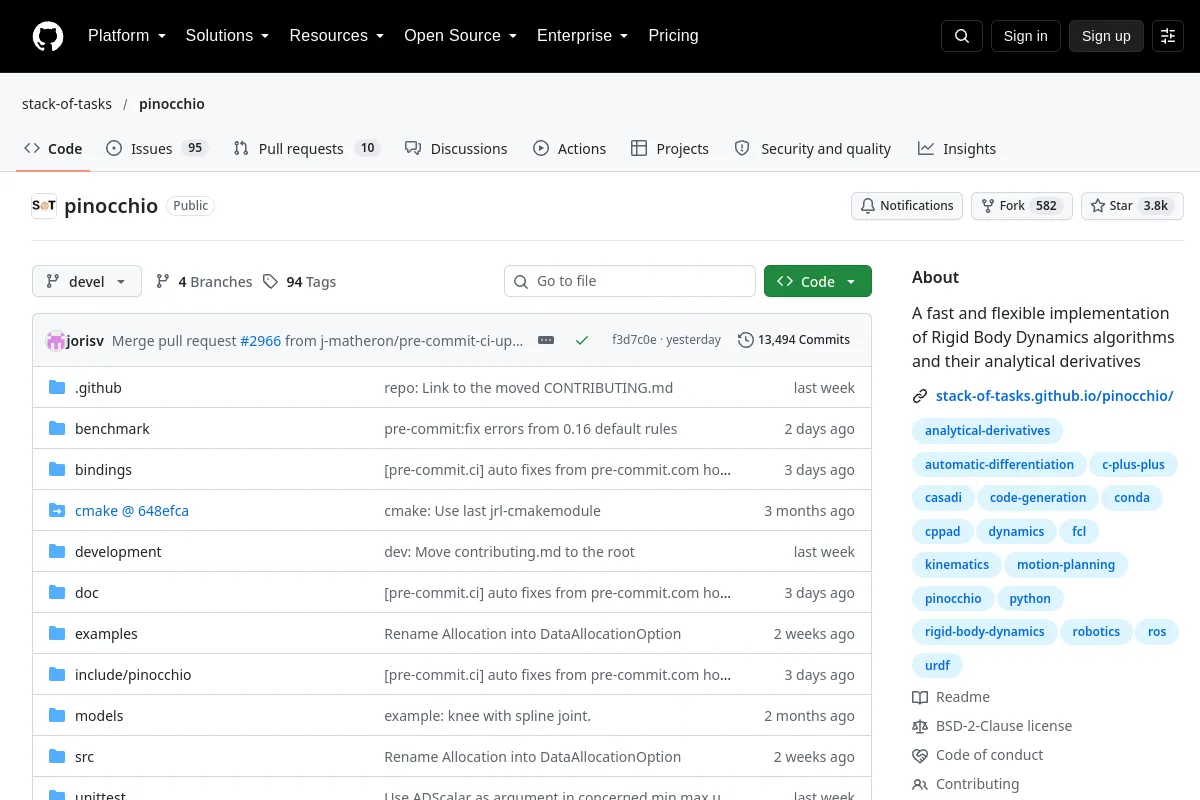
Task: View green check commit status
Action: tap(582, 340)
